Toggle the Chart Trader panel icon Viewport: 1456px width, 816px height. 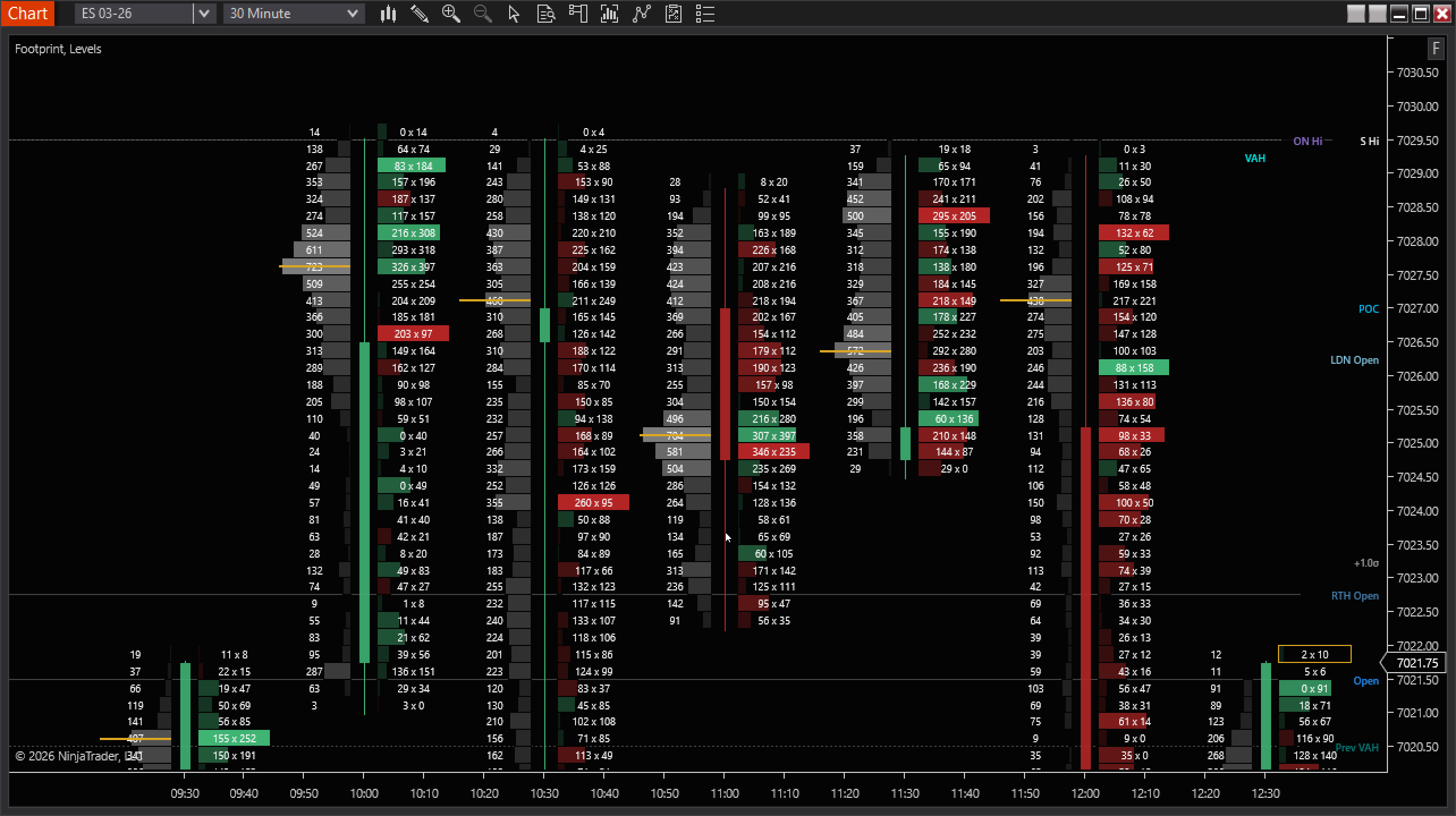(x=578, y=14)
